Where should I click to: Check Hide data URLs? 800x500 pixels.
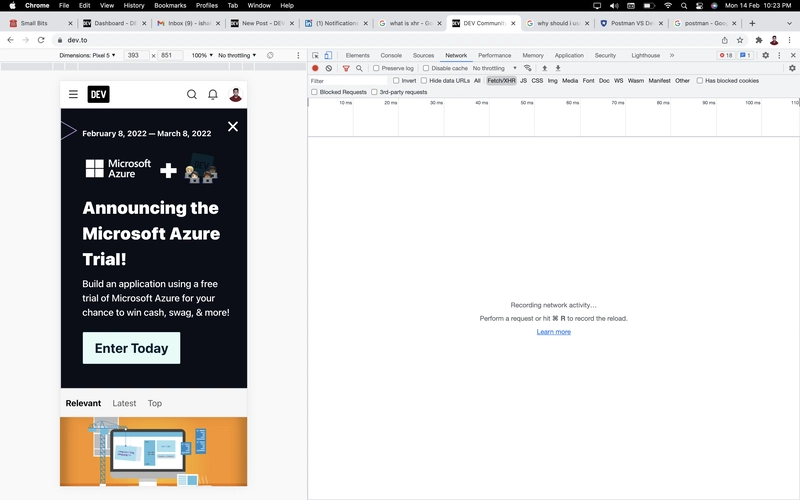[424, 81]
